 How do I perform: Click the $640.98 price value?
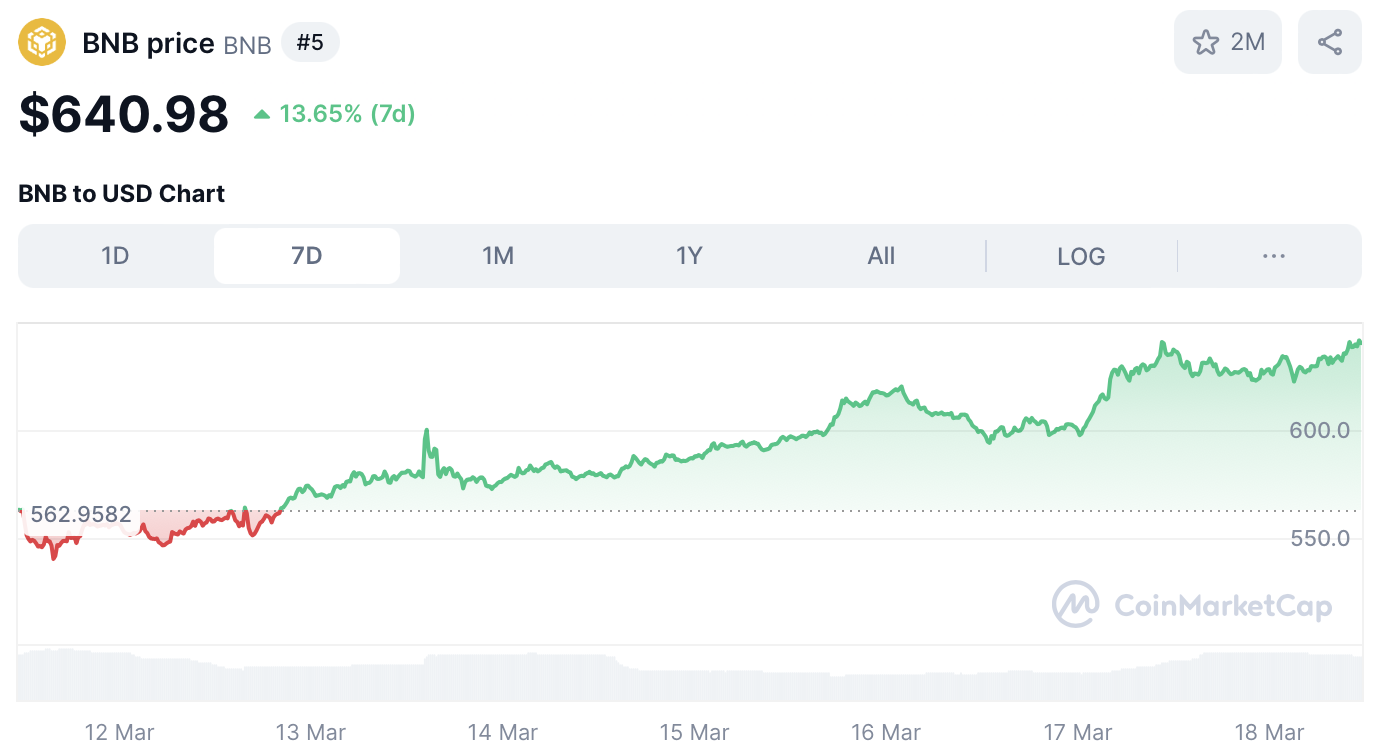coord(124,114)
